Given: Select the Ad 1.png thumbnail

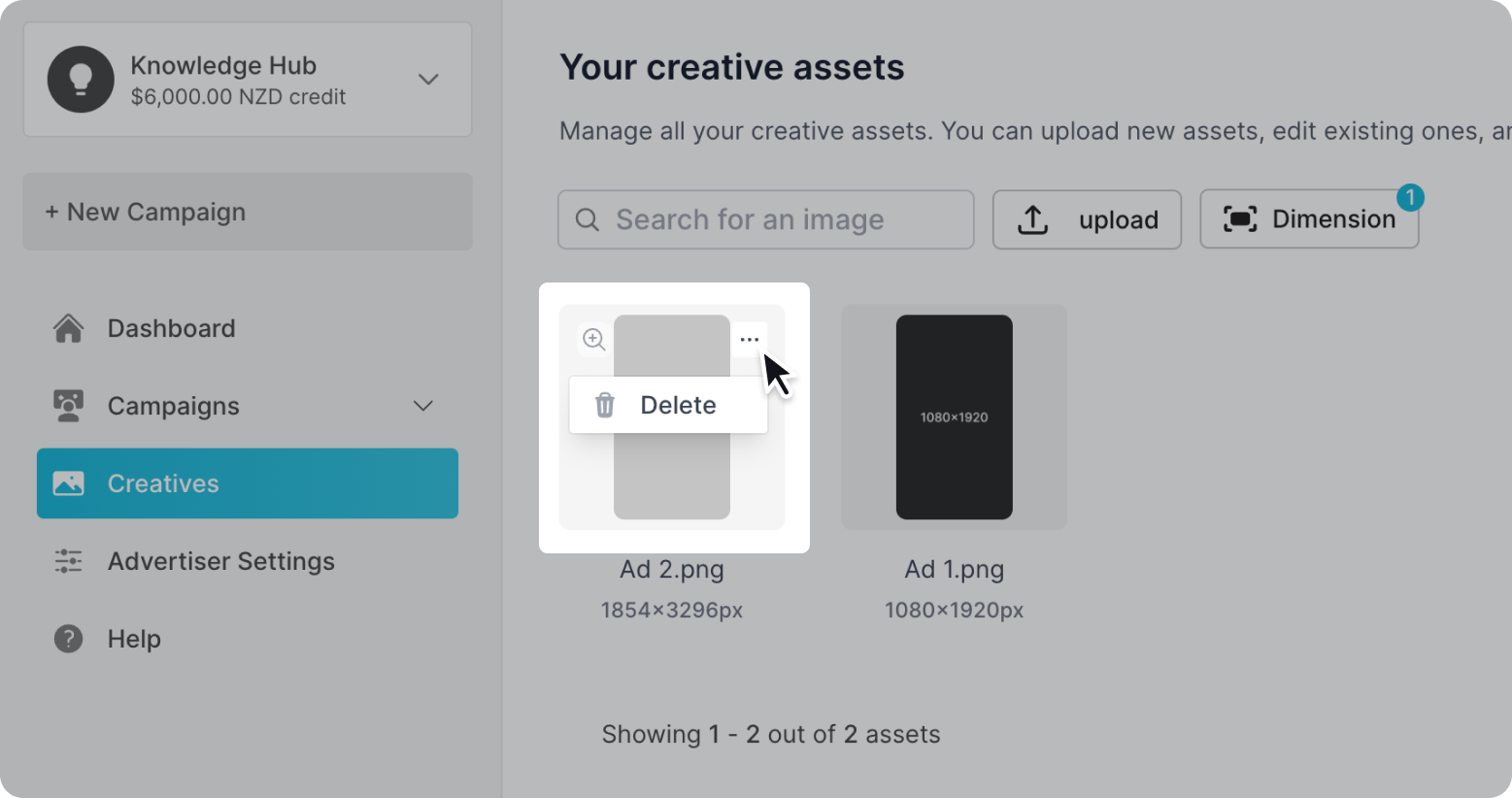Looking at the screenshot, I should tap(954, 416).
